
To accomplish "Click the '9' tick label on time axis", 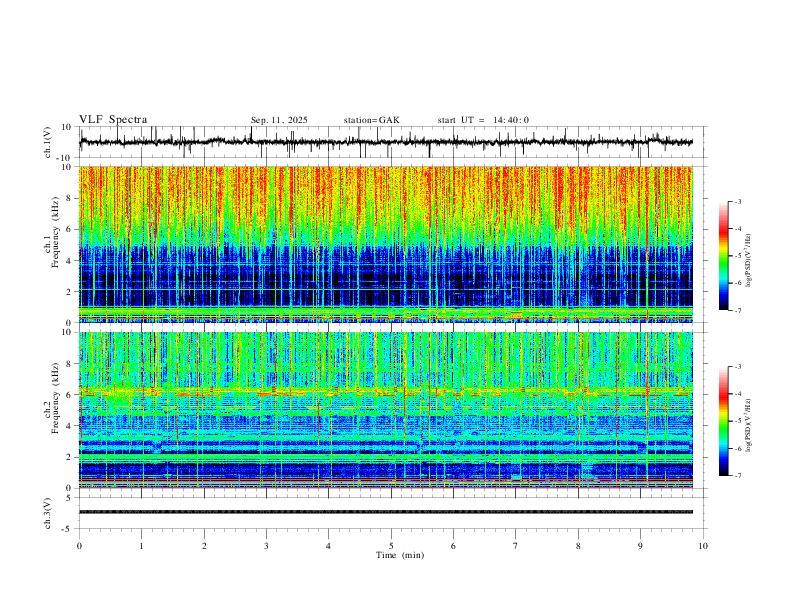I will [x=640, y=546].
